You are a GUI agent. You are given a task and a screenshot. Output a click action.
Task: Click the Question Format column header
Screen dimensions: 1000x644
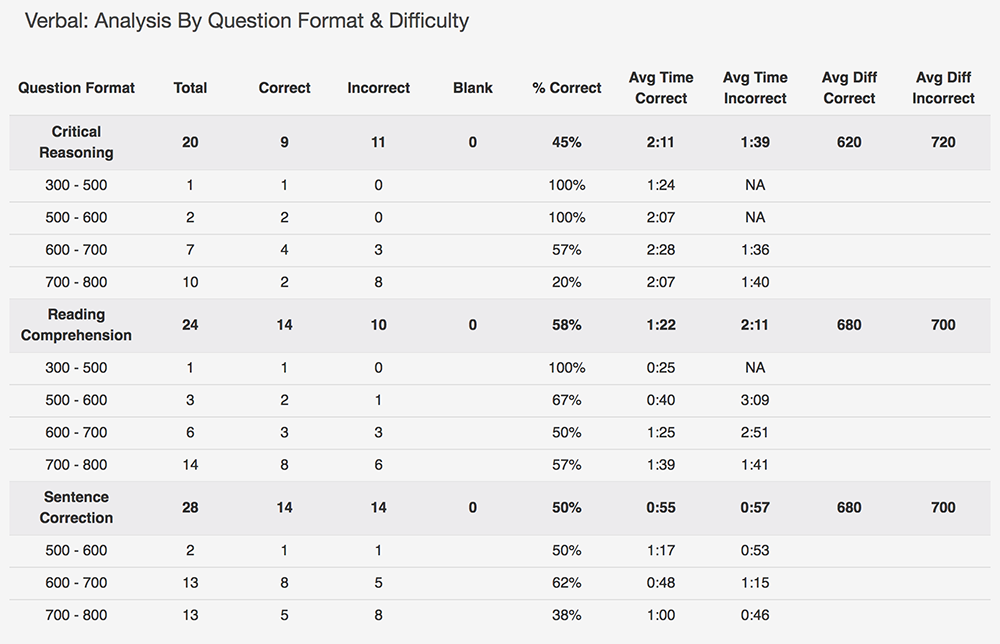click(x=76, y=88)
